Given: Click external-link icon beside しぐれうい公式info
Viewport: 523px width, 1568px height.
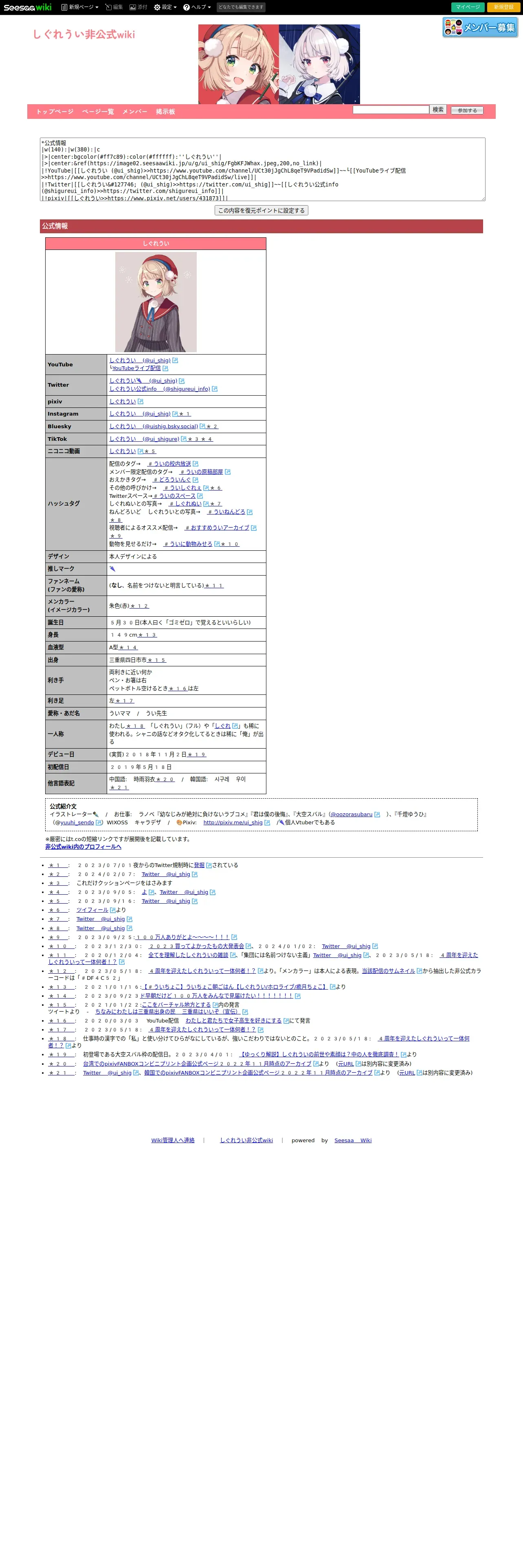Looking at the screenshot, I should pyautogui.click(x=214, y=389).
